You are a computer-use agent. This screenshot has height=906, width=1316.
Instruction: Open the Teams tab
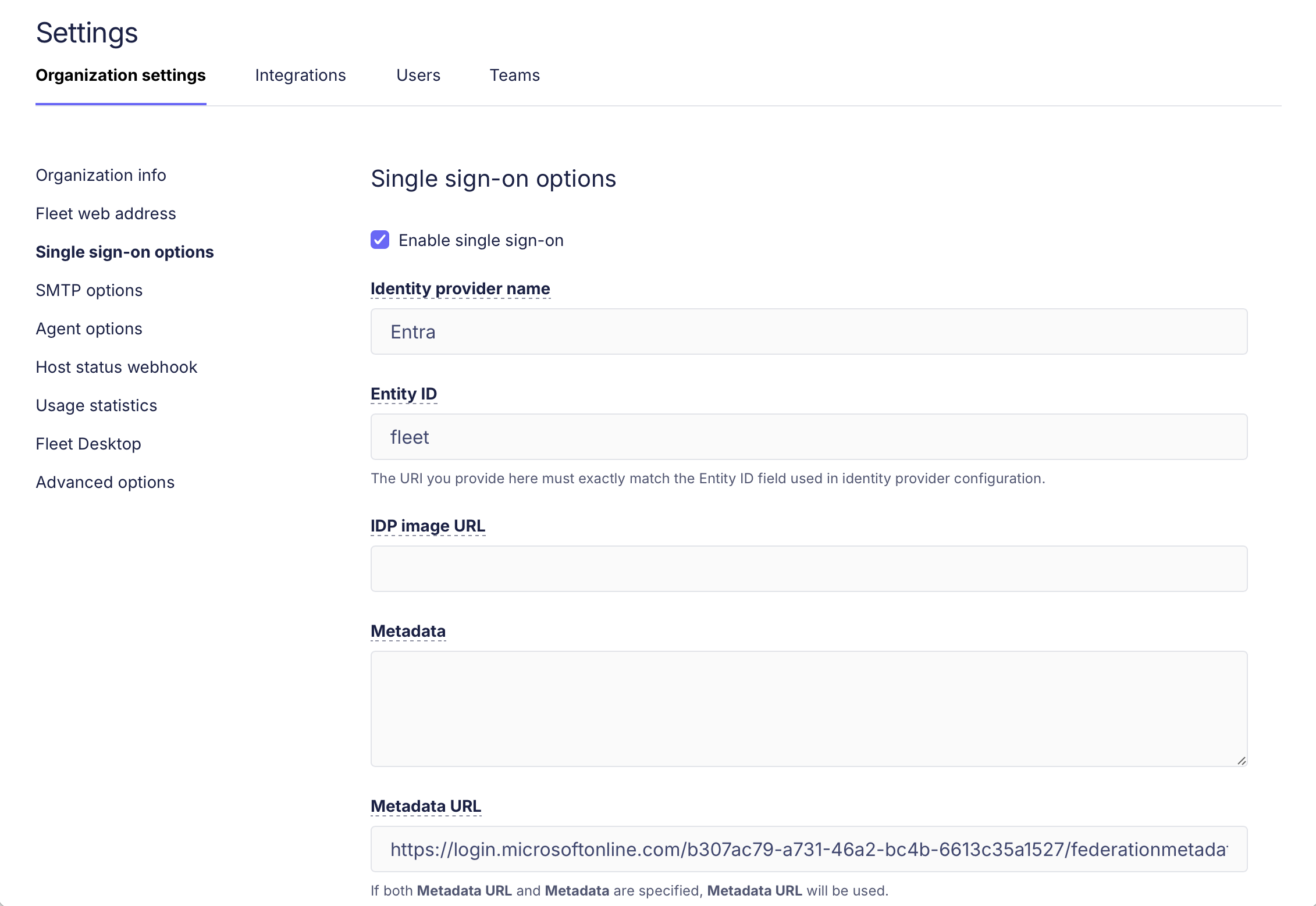tap(514, 76)
